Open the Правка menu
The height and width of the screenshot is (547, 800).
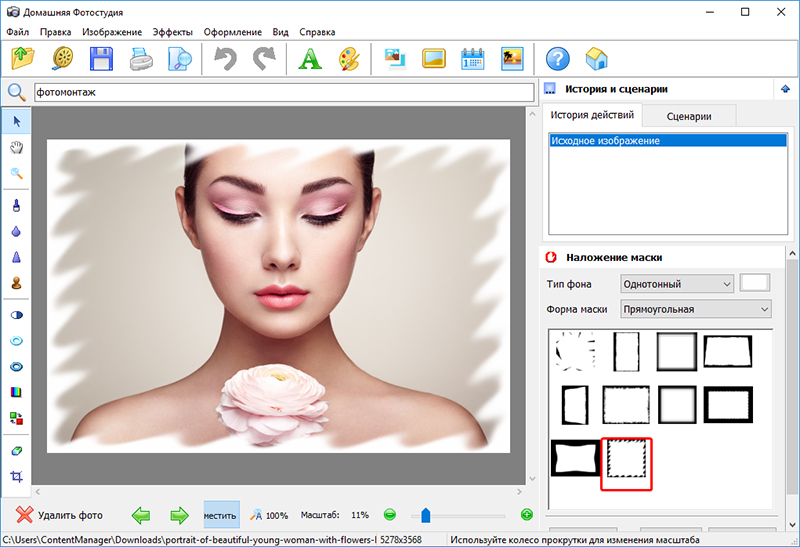[55, 32]
